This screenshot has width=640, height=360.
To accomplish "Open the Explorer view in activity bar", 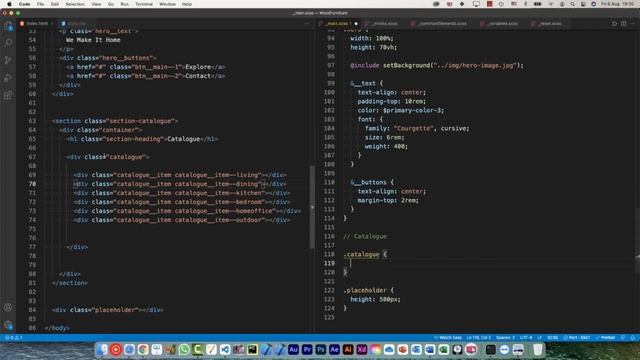I will [8, 26].
